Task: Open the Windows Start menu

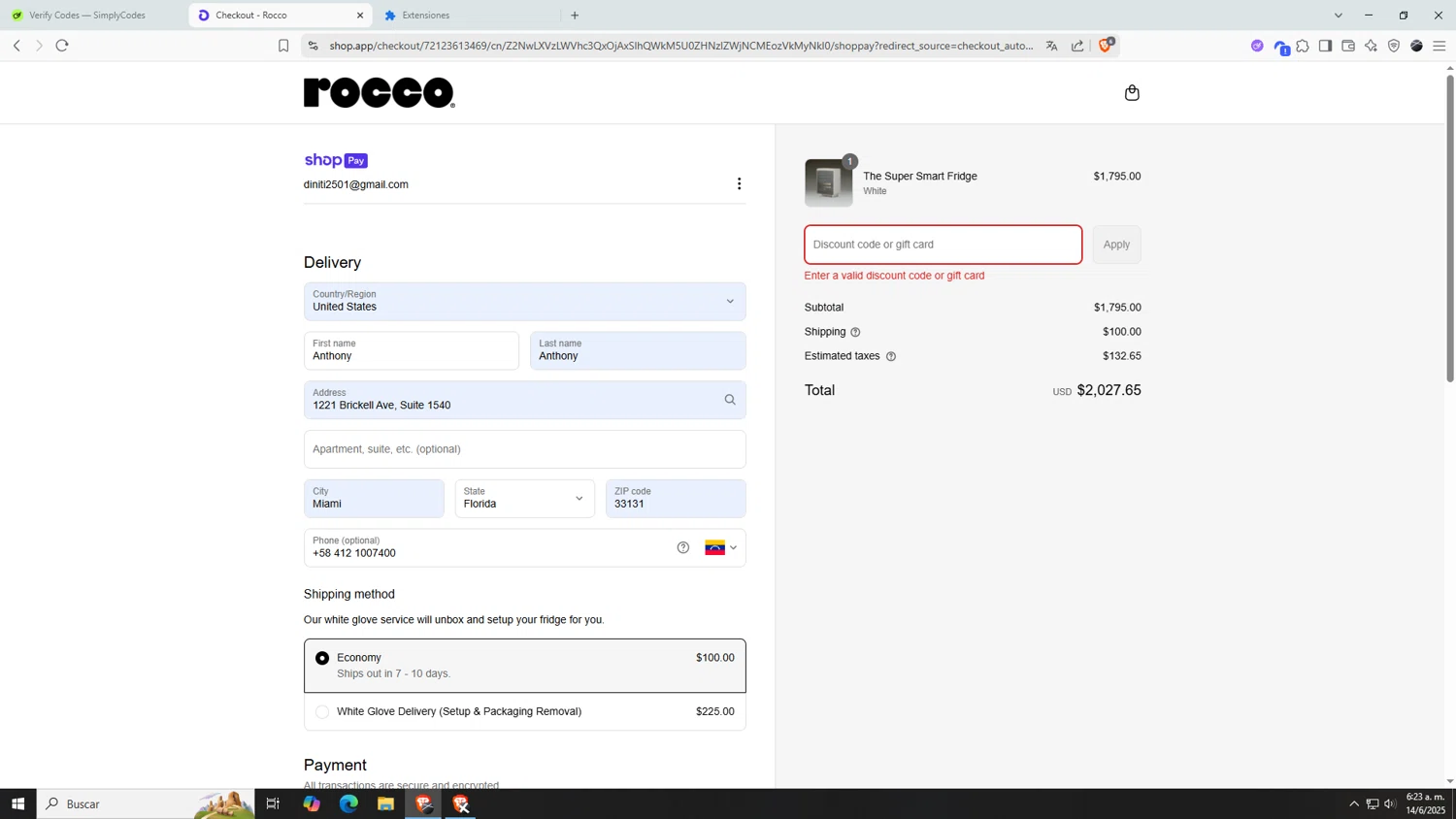Action: pos(17,803)
